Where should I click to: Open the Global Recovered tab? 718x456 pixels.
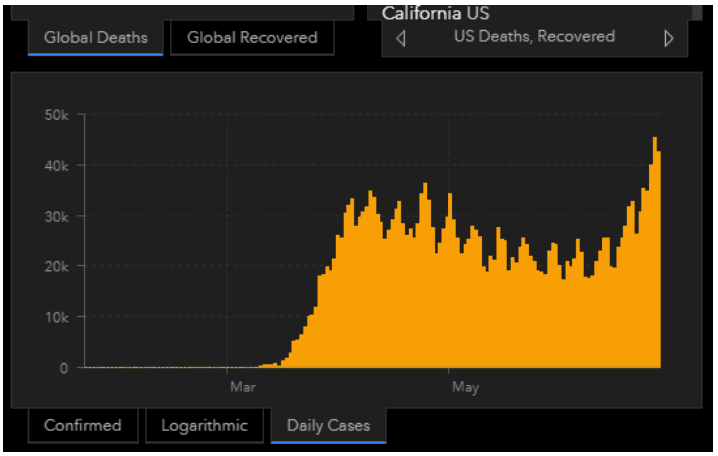click(x=252, y=38)
